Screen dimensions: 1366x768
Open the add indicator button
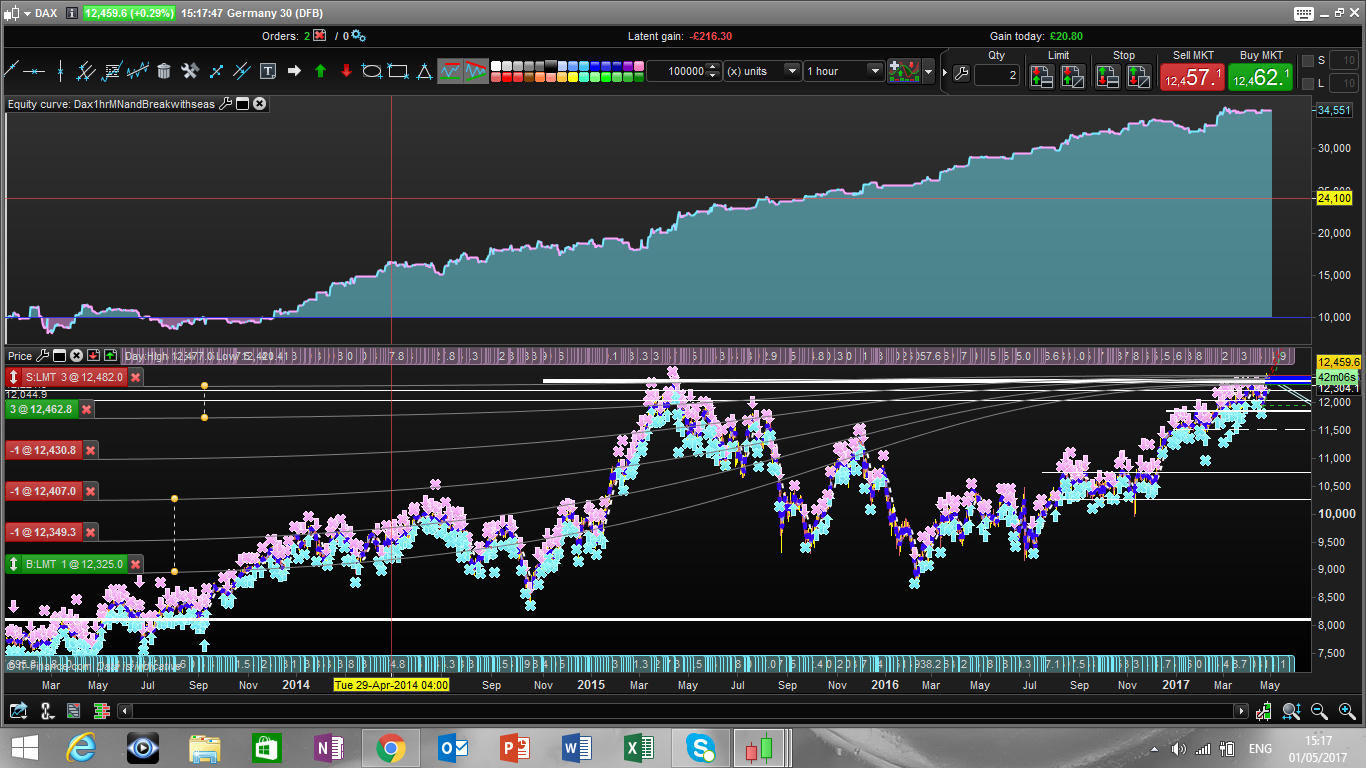(905, 71)
